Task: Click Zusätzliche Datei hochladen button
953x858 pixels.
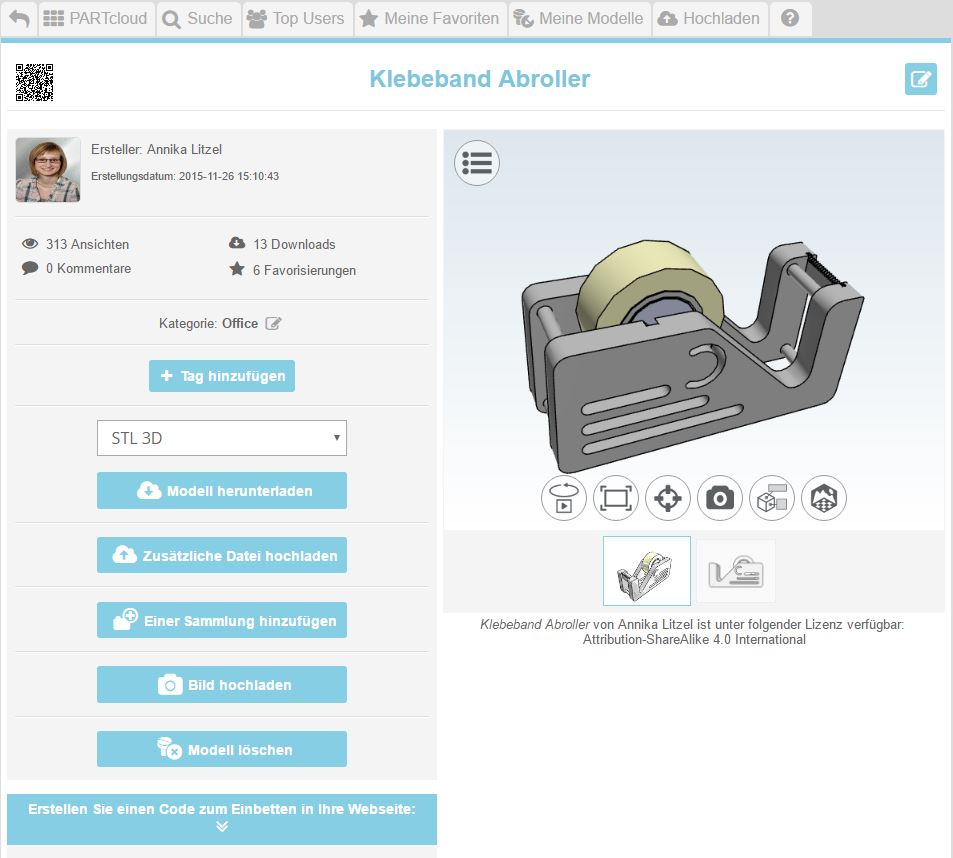Action: (x=222, y=555)
